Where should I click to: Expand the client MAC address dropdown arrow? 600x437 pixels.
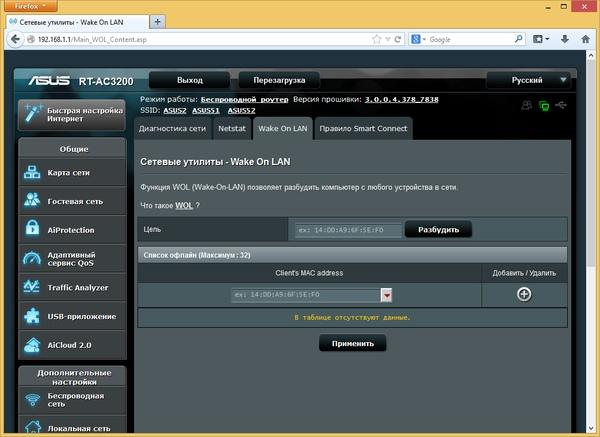point(386,295)
